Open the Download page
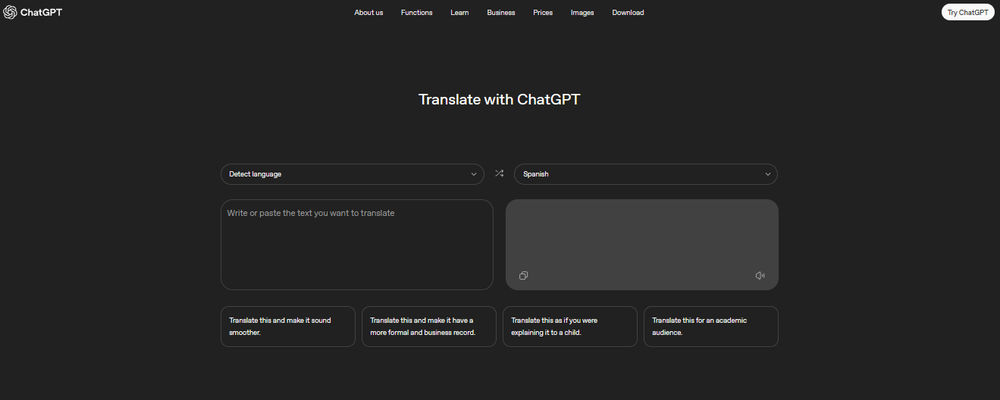Viewport: 1000px width, 400px height. 628,12
